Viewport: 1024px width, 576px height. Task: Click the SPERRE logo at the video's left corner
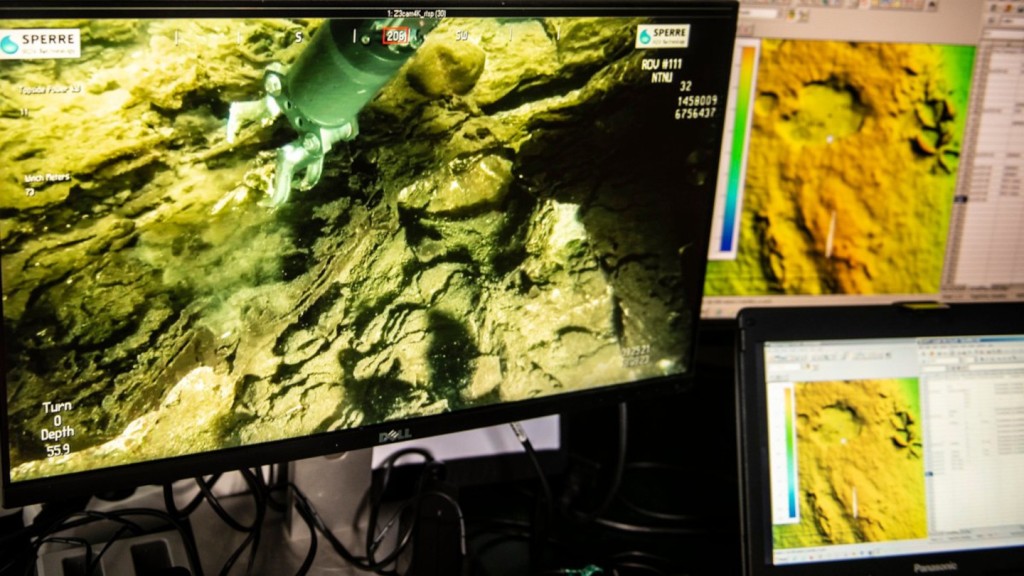(x=40, y=44)
